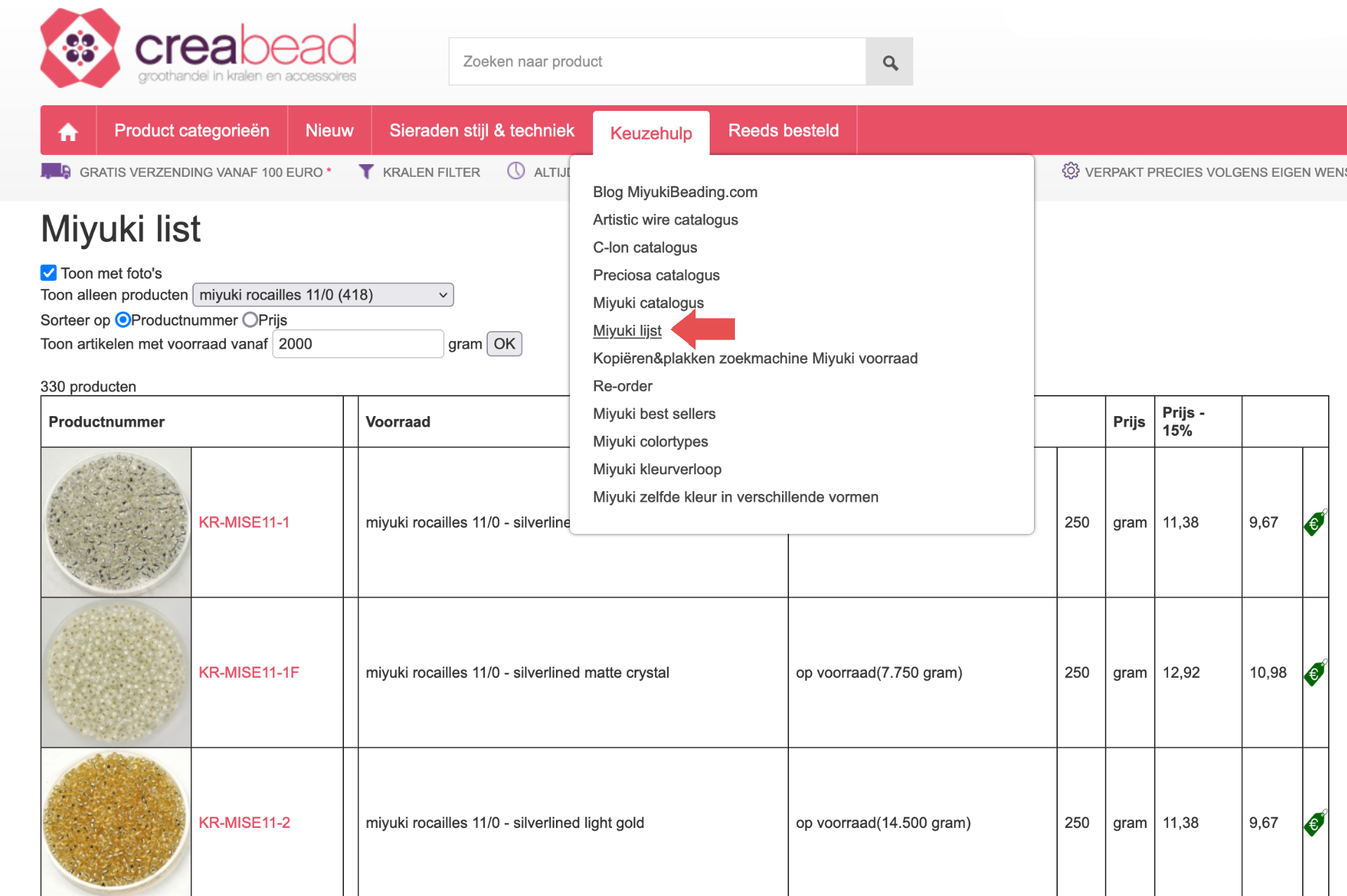Open the miyuki rocailles 11/0 dropdown
This screenshot has width=1347, height=896.
pos(323,295)
